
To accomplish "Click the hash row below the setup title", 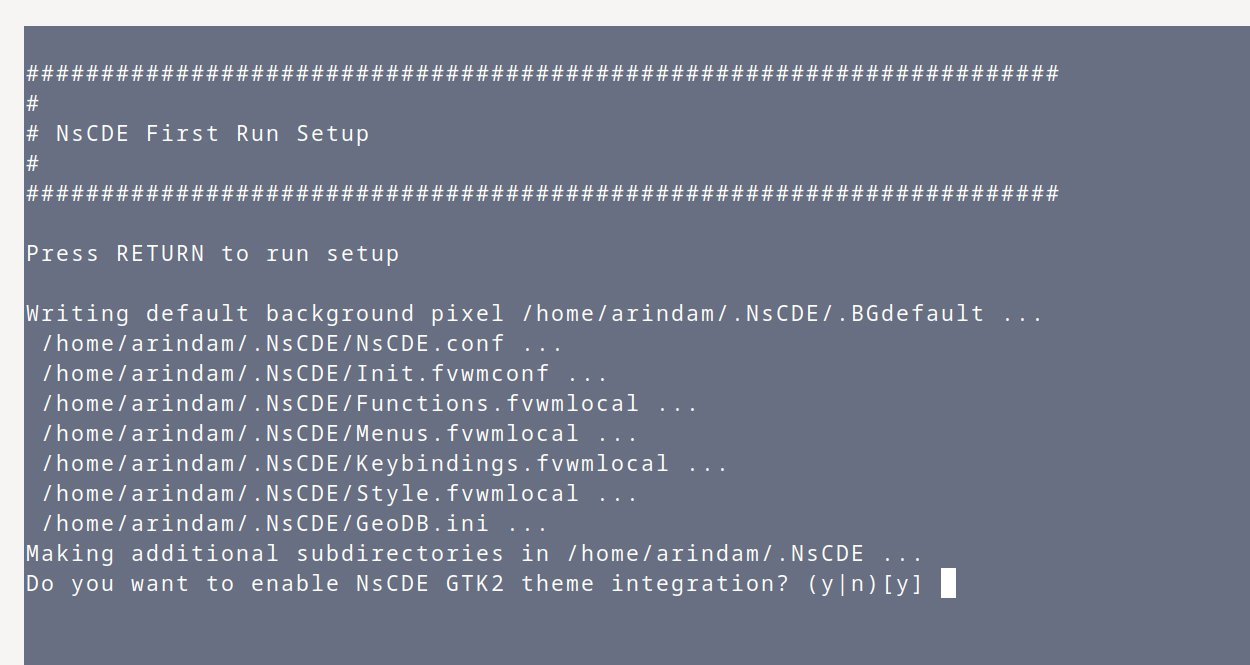I will tap(542, 193).
